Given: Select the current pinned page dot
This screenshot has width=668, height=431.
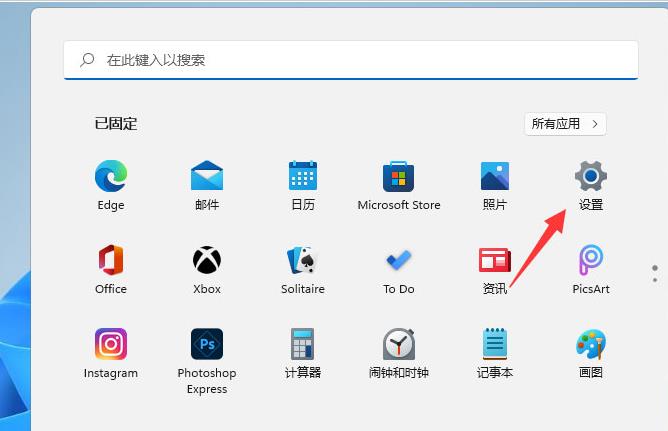Looking at the screenshot, I should 655,268.
